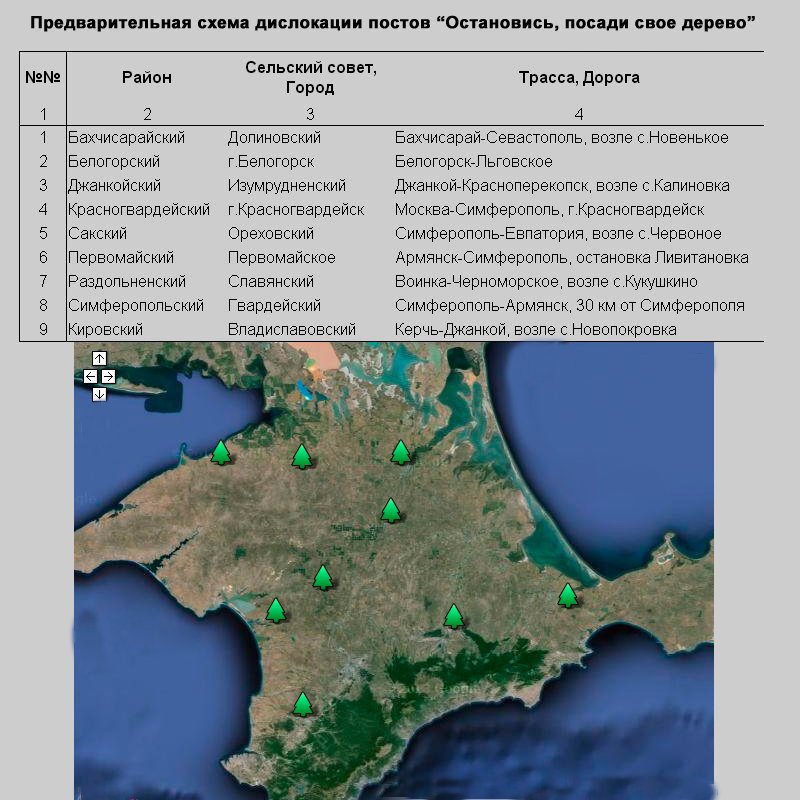The width and height of the screenshot is (800, 800).
Task: Click the tree marker north of Simferopol
Action: [x=323, y=578]
